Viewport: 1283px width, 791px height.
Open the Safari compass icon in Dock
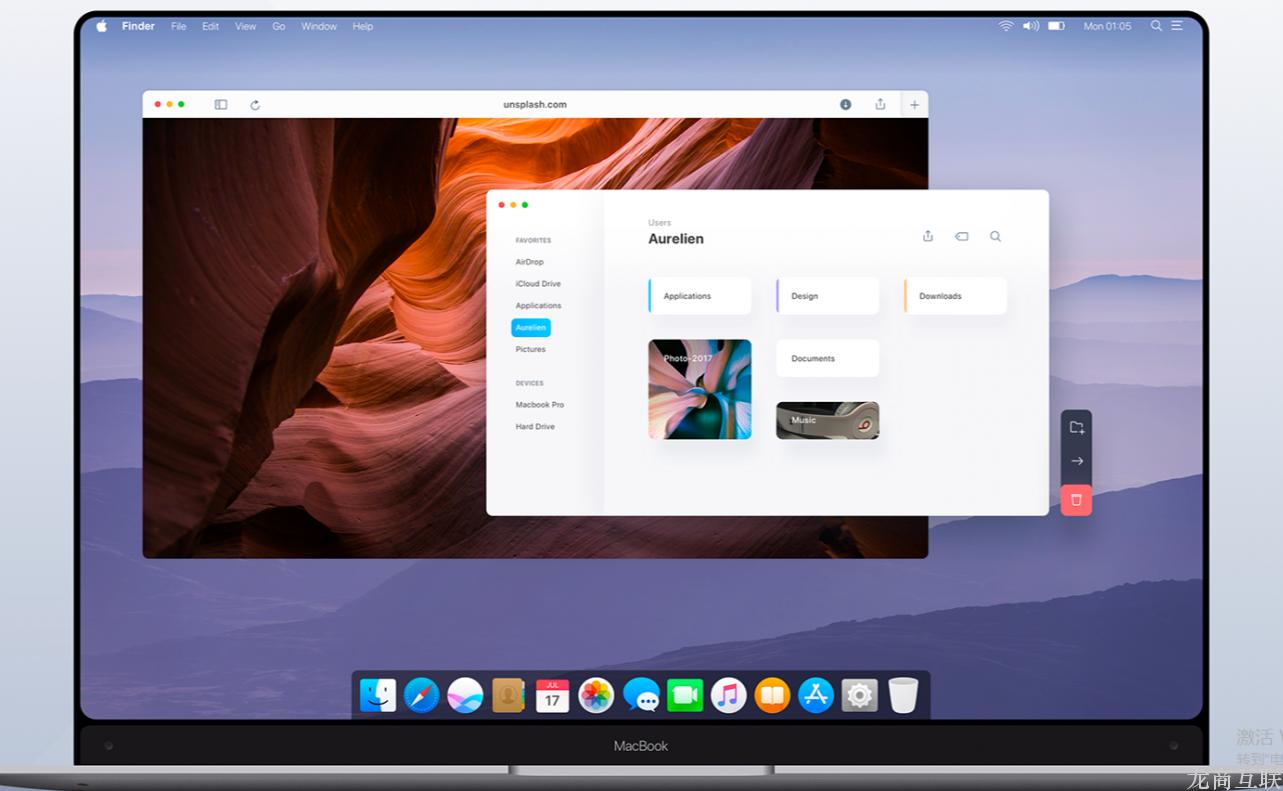pos(421,695)
